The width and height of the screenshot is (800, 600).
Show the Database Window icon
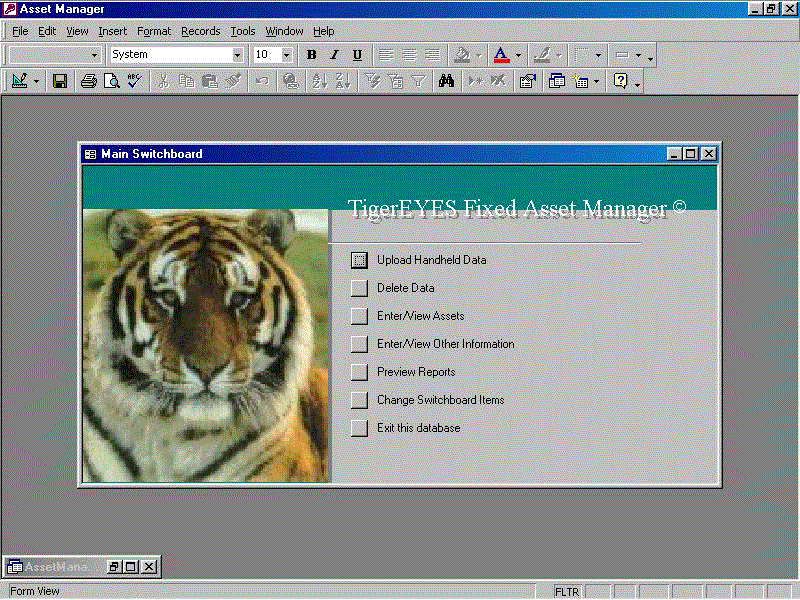(557, 81)
